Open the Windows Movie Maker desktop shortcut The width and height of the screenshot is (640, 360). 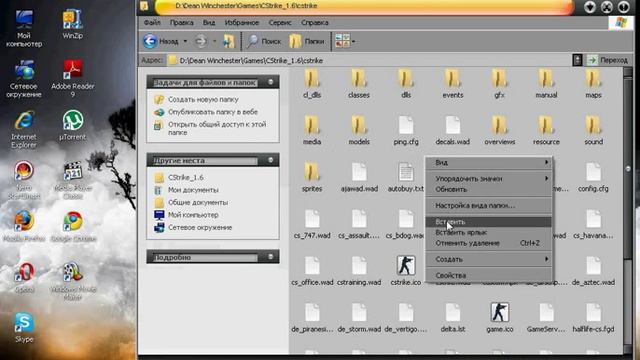73,281
